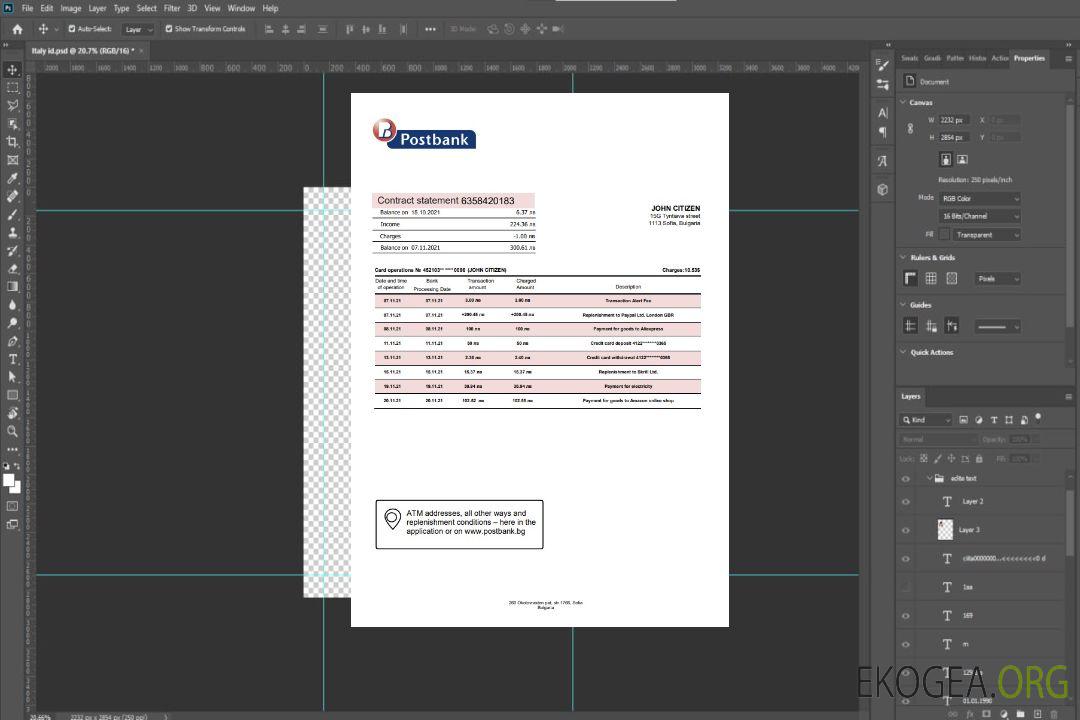The height and width of the screenshot is (720, 1080).
Task: Open the Window menu
Action: (241, 8)
